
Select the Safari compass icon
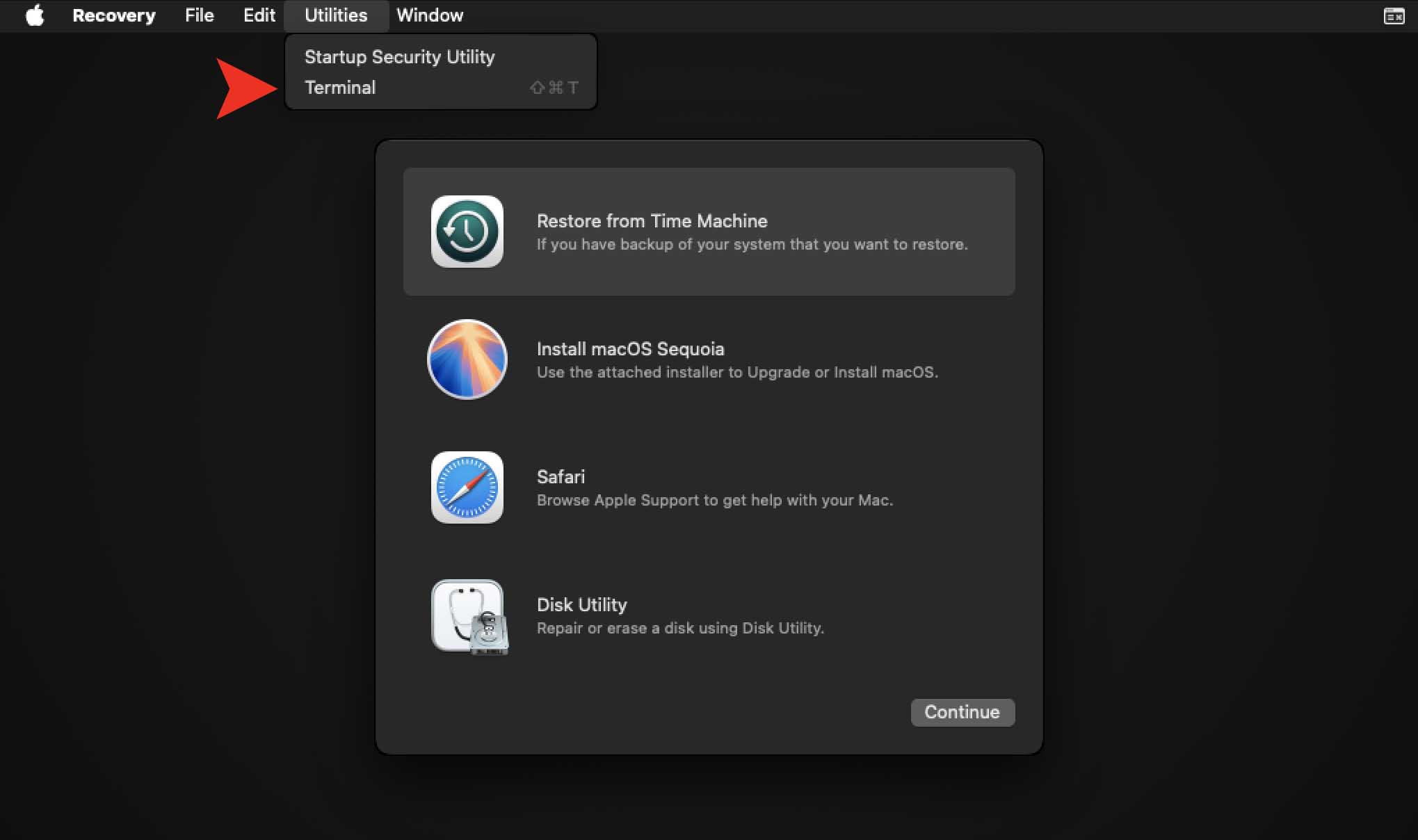click(x=467, y=487)
